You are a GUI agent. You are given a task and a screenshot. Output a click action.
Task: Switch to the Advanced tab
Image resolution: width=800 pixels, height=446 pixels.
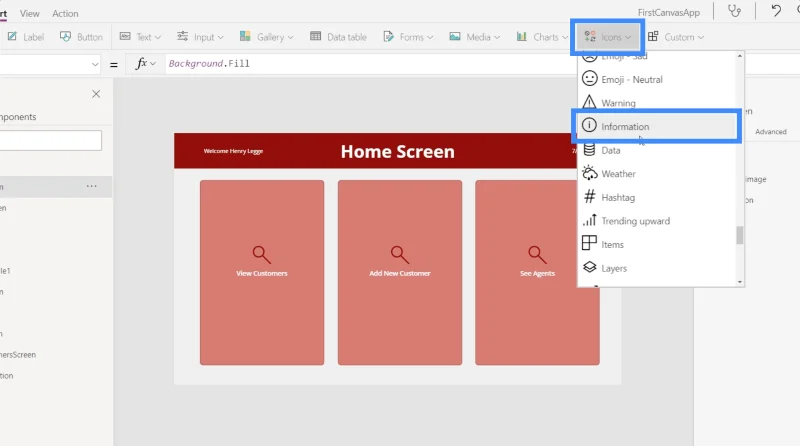click(x=770, y=132)
